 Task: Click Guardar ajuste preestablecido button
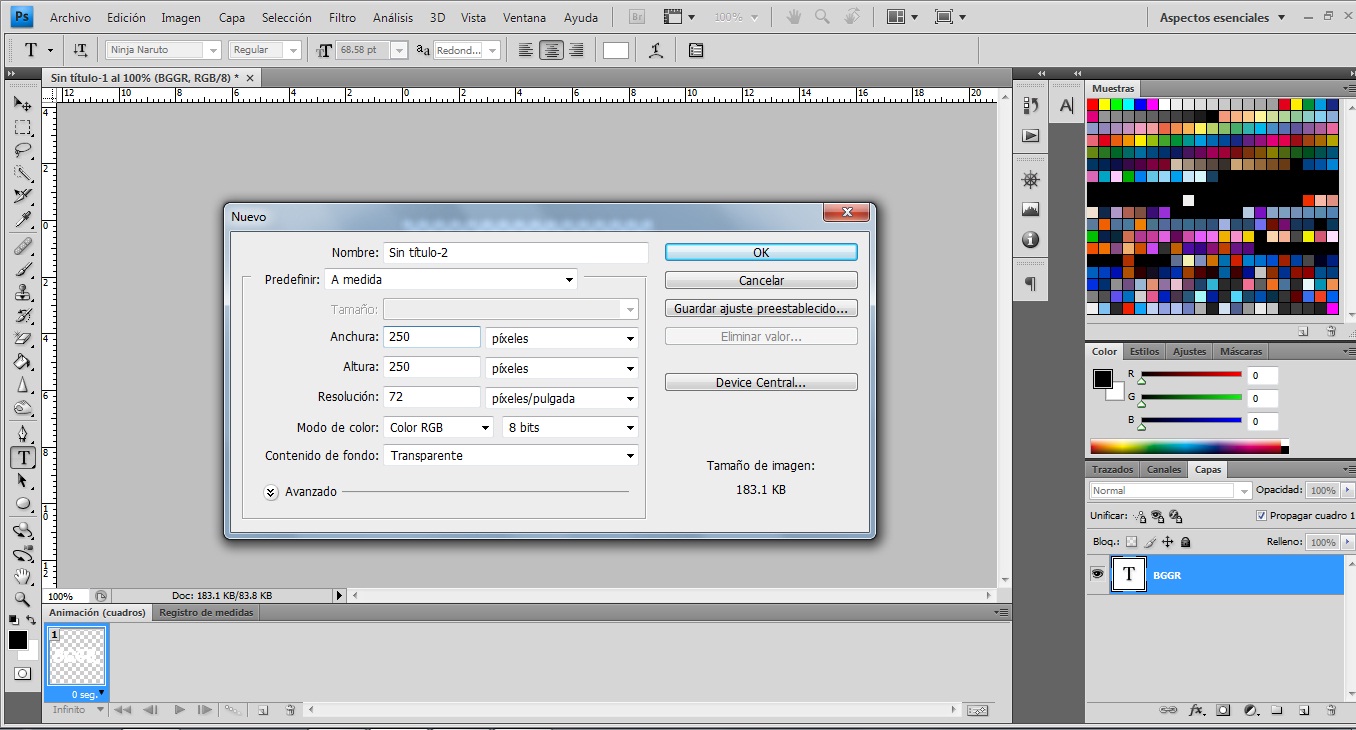(x=761, y=308)
